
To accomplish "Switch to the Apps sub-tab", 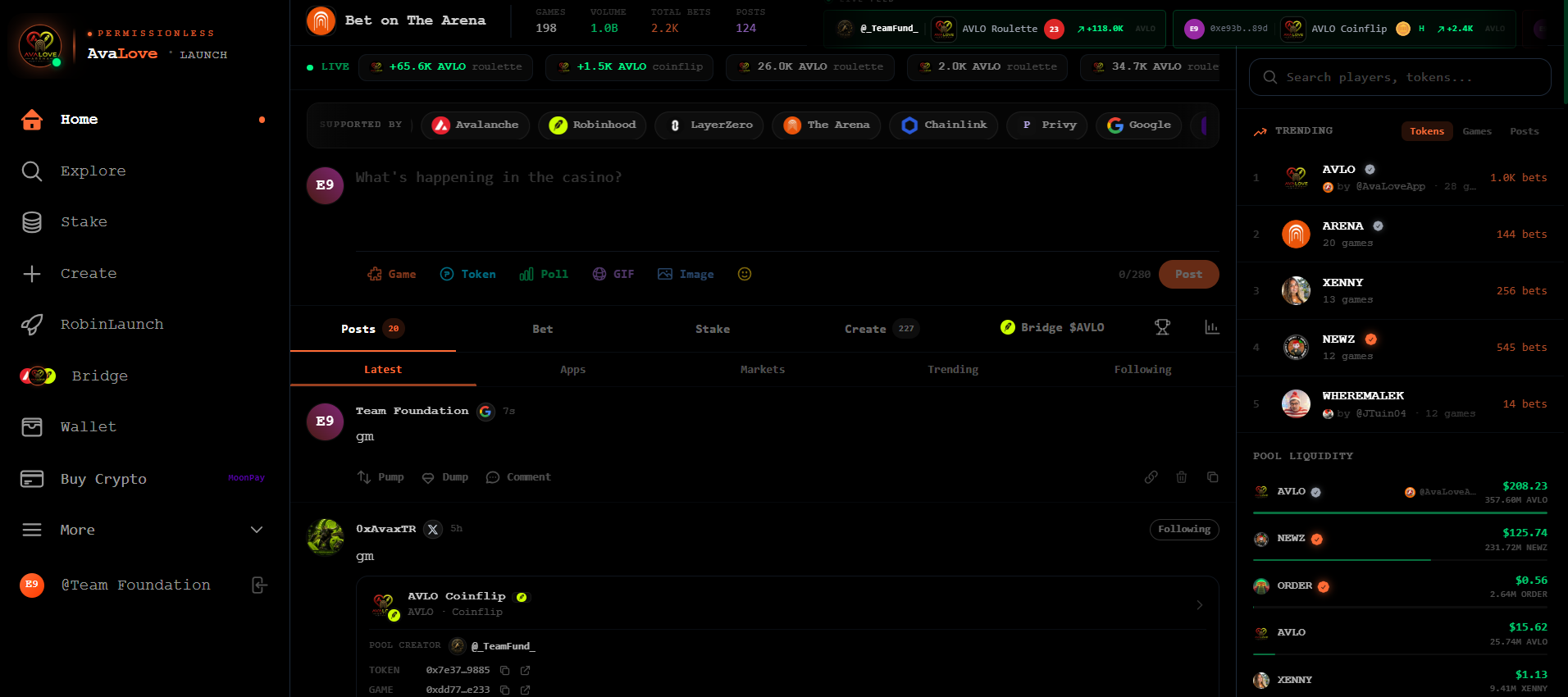I will tap(573, 370).
